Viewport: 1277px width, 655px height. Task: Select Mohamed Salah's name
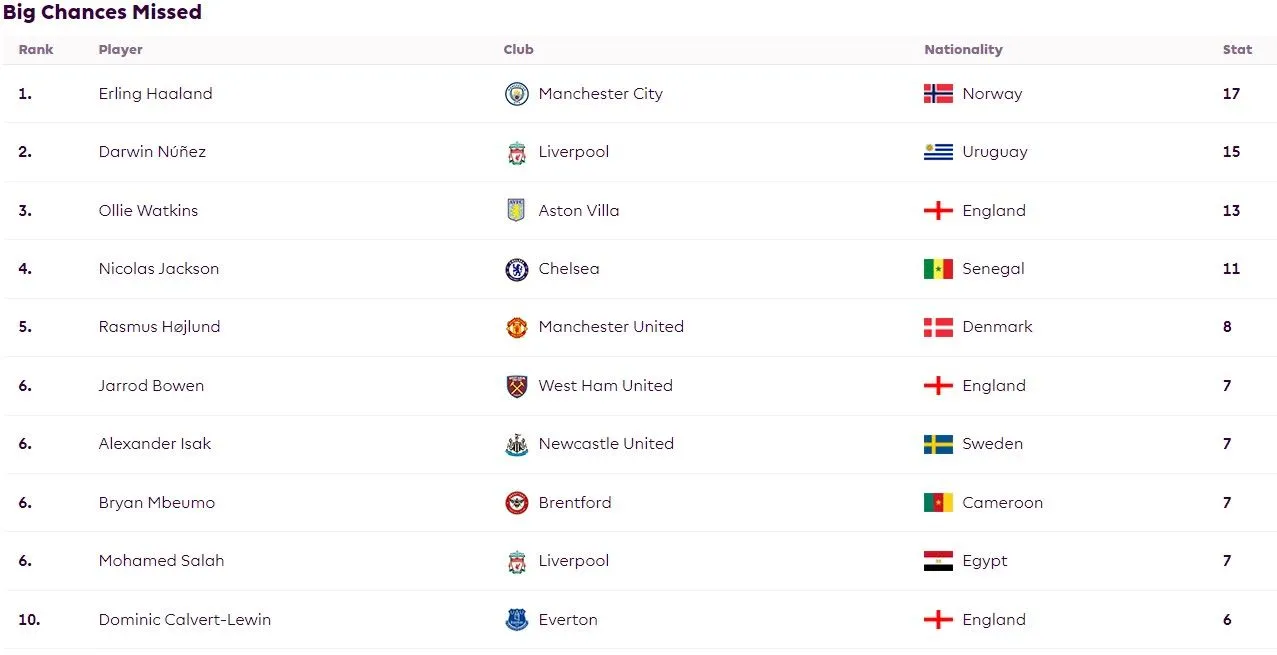point(161,561)
